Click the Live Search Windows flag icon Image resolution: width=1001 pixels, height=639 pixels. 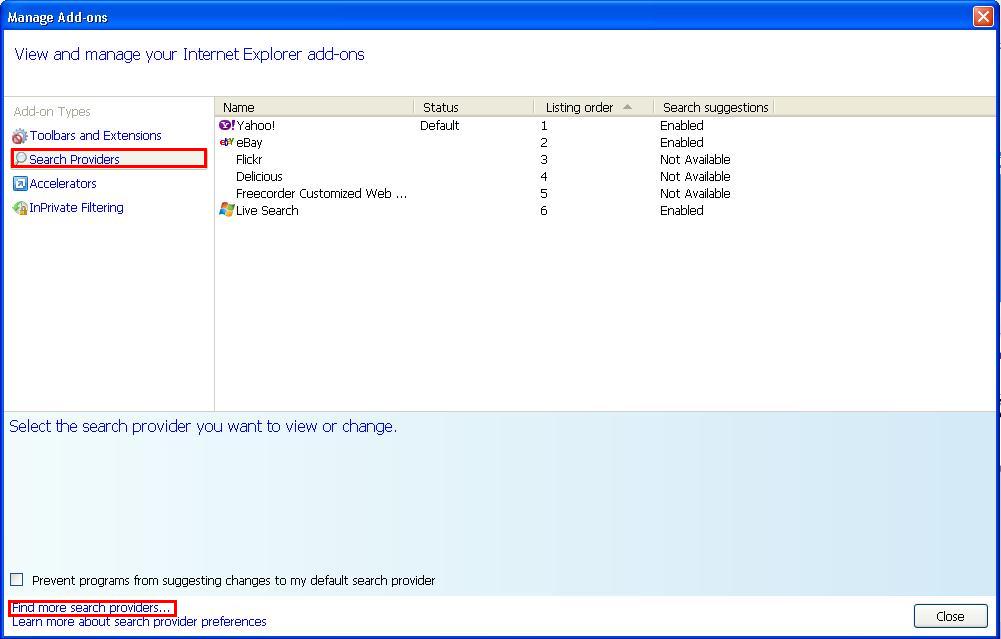coord(226,210)
